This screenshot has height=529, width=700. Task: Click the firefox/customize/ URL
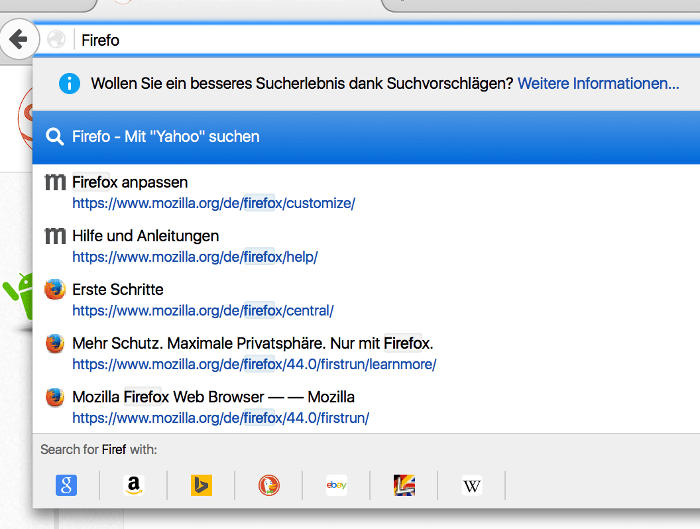(213, 203)
